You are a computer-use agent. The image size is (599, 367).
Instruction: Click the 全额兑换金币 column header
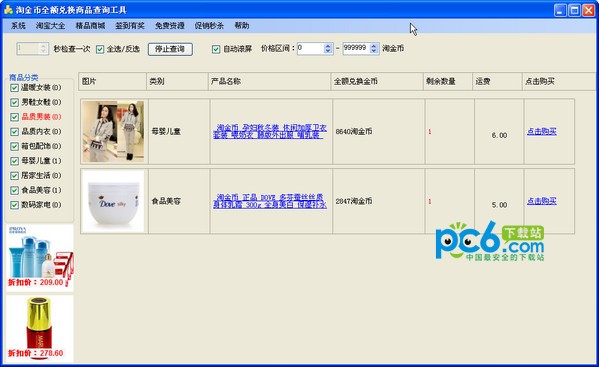click(x=377, y=81)
